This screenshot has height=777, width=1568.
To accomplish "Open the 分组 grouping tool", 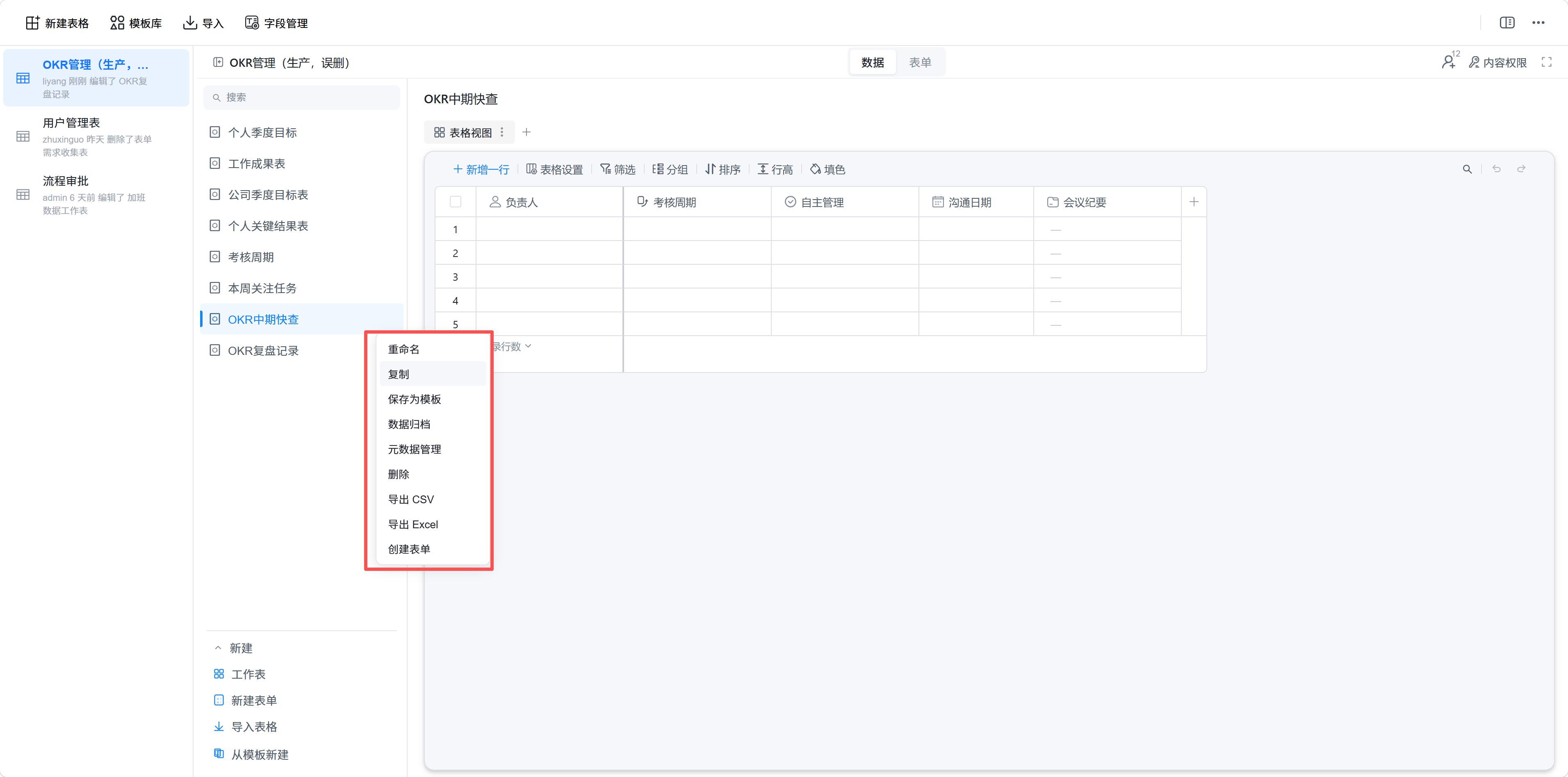I will 670,169.
